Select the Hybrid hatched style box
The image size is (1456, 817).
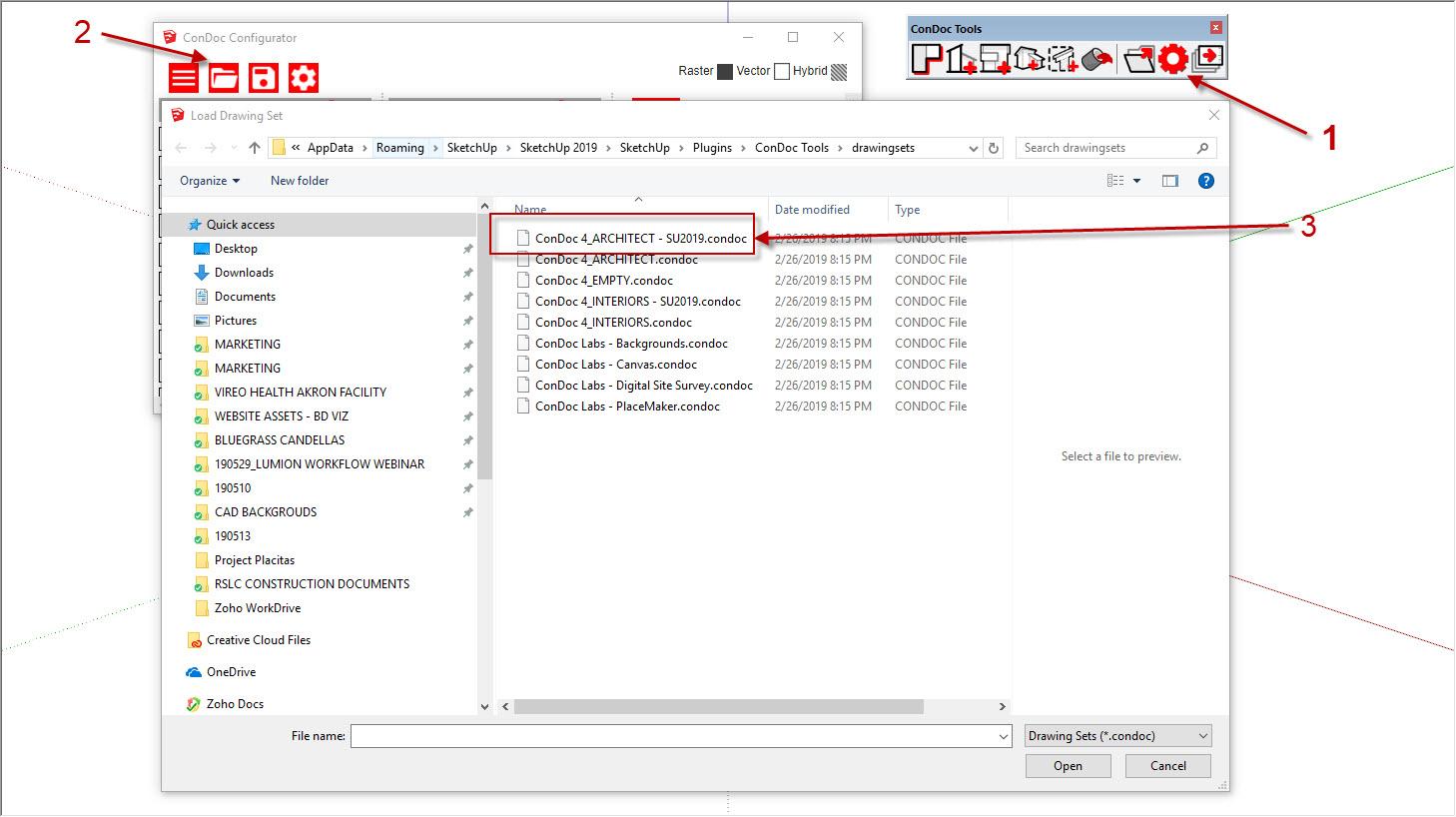839,72
